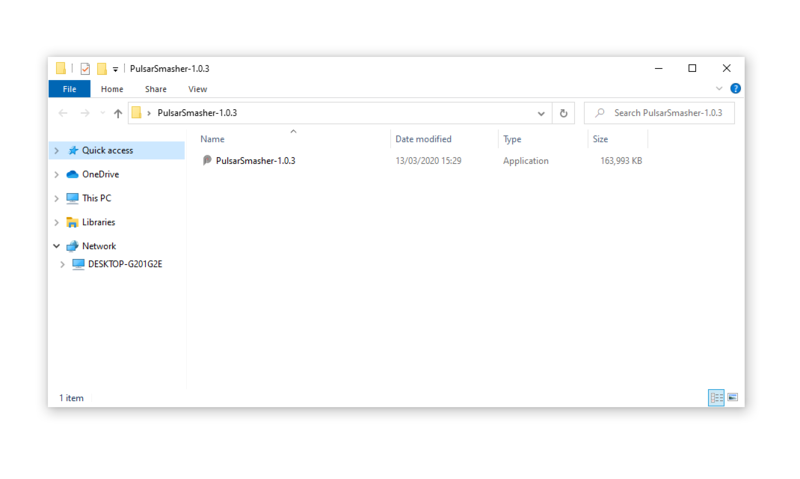Click the New folder quick access icon
This screenshot has width=800, height=479.
(102, 68)
